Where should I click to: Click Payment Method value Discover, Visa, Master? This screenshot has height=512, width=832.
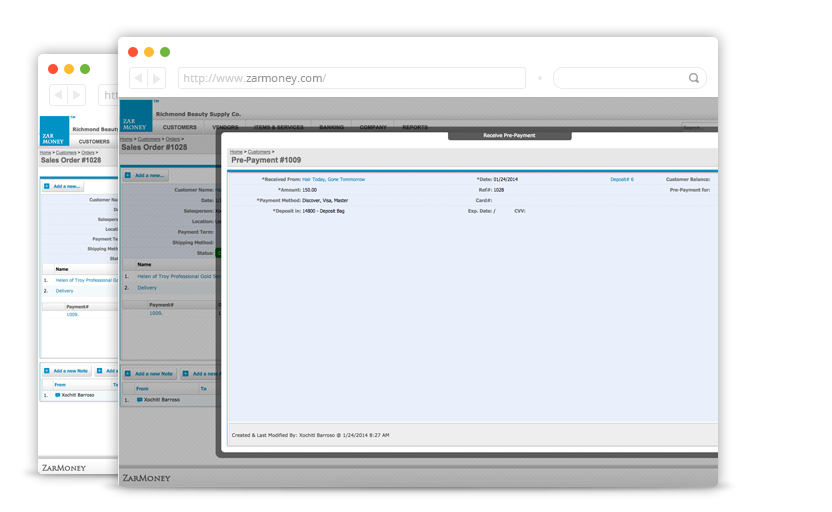[325, 201]
